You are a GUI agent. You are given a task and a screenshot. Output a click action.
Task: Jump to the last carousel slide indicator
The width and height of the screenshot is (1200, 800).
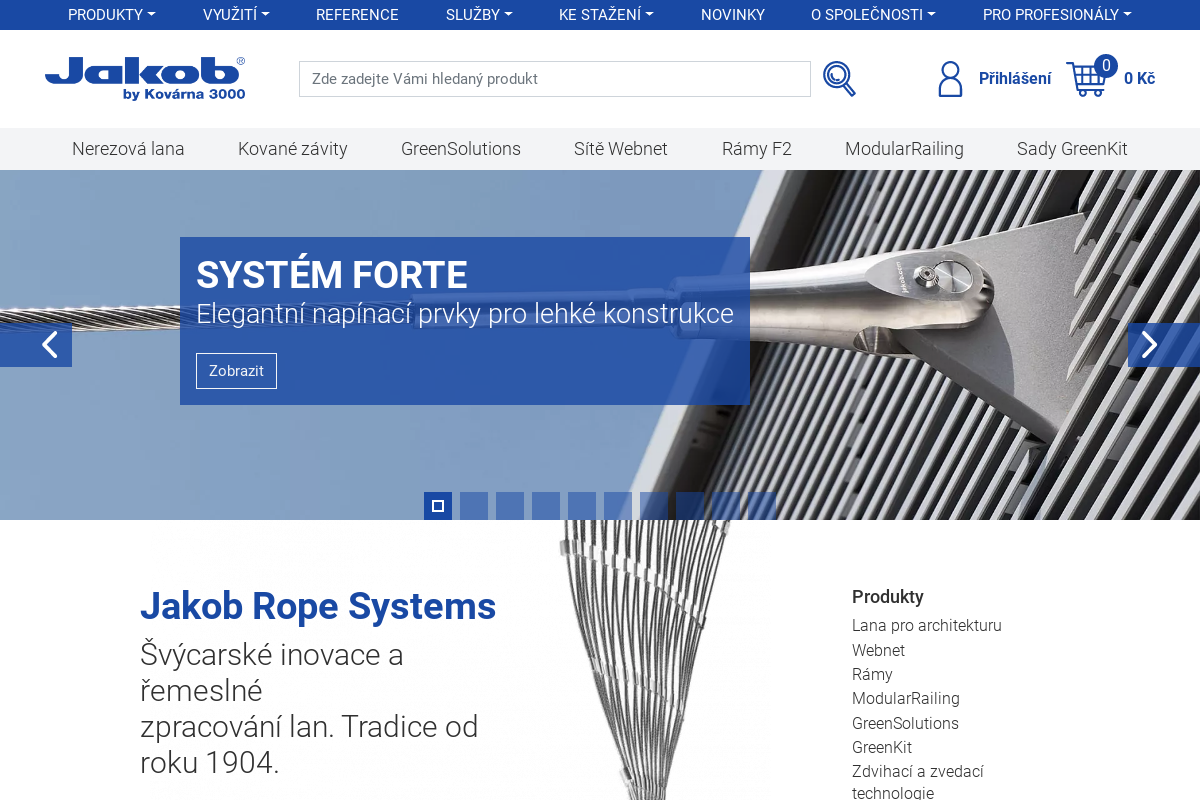pos(762,506)
